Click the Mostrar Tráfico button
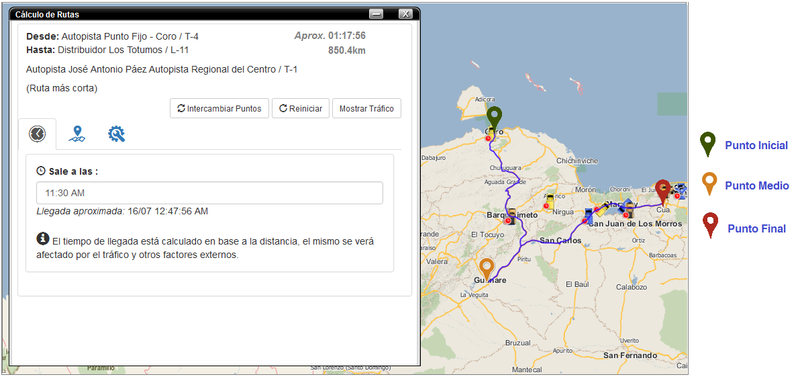 pyautogui.click(x=366, y=109)
